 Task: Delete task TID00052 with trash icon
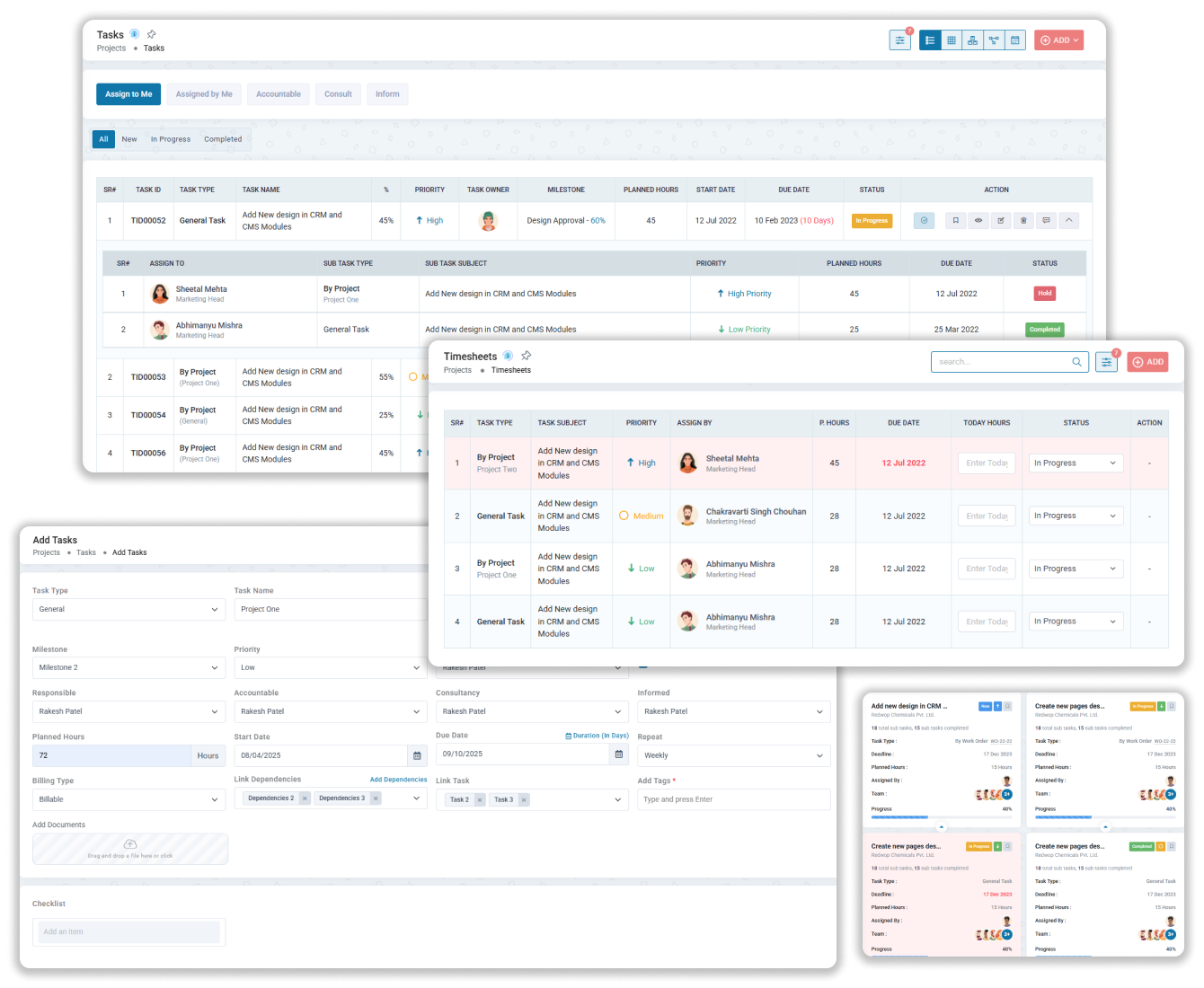1023,221
